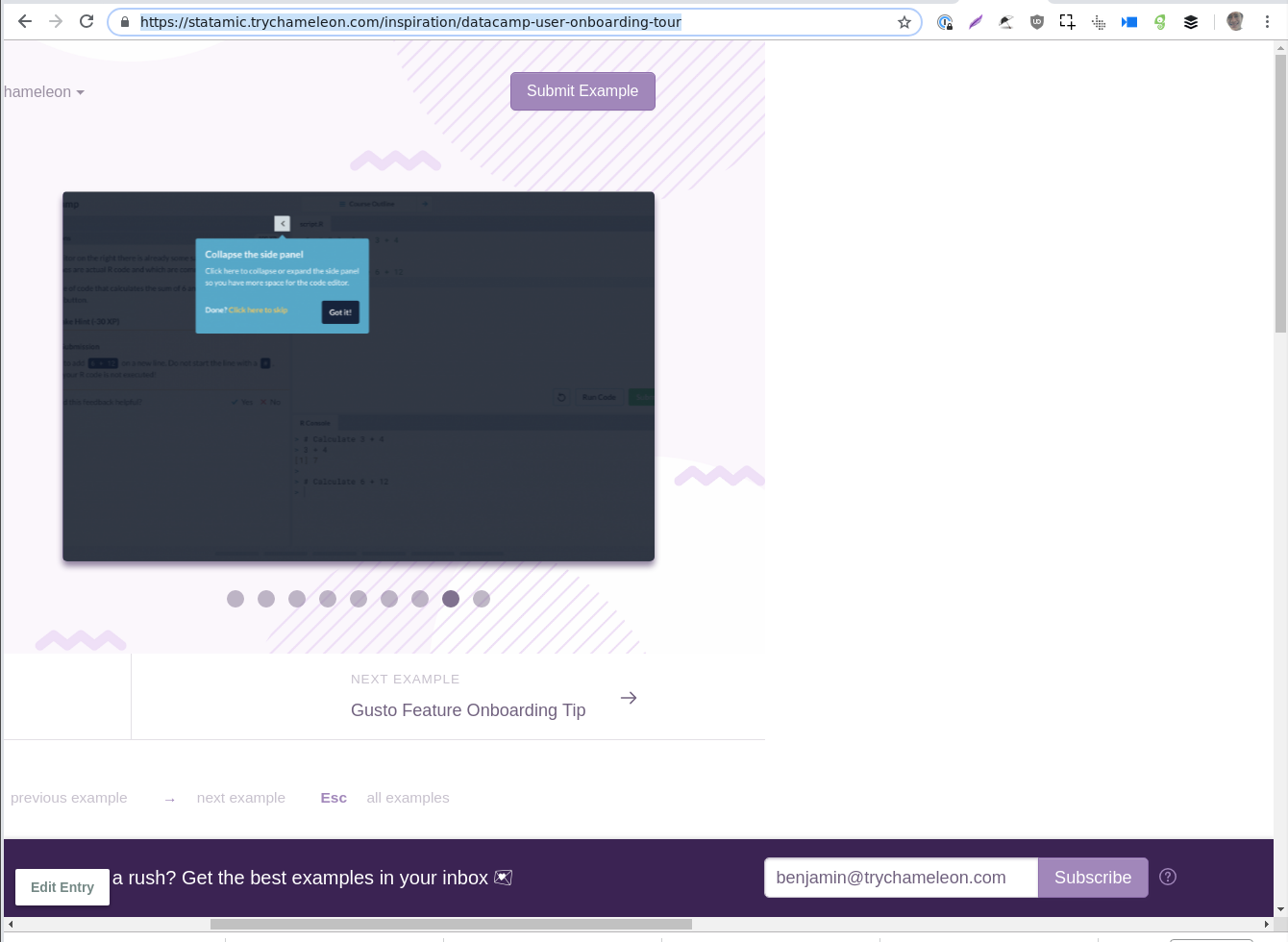Open the Gusto Feature Onboarding Tip link
This screenshot has width=1288, height=942.
(x=468, y=710)
